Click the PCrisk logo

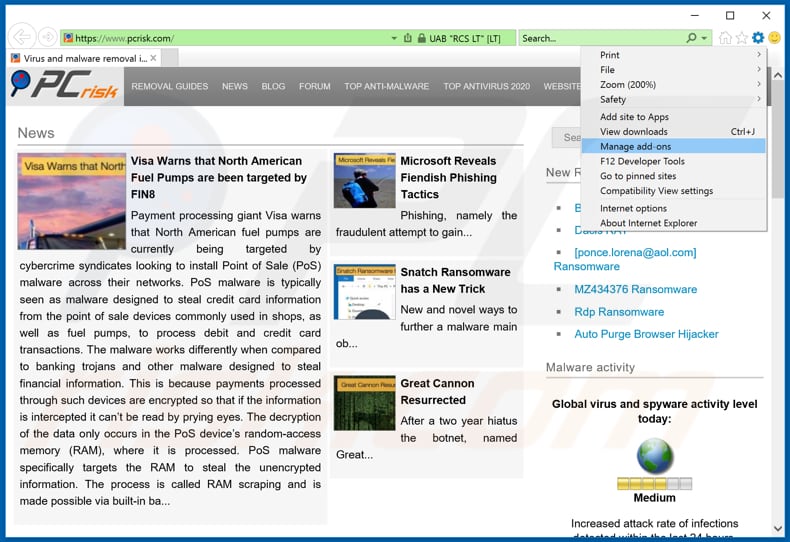66,86
